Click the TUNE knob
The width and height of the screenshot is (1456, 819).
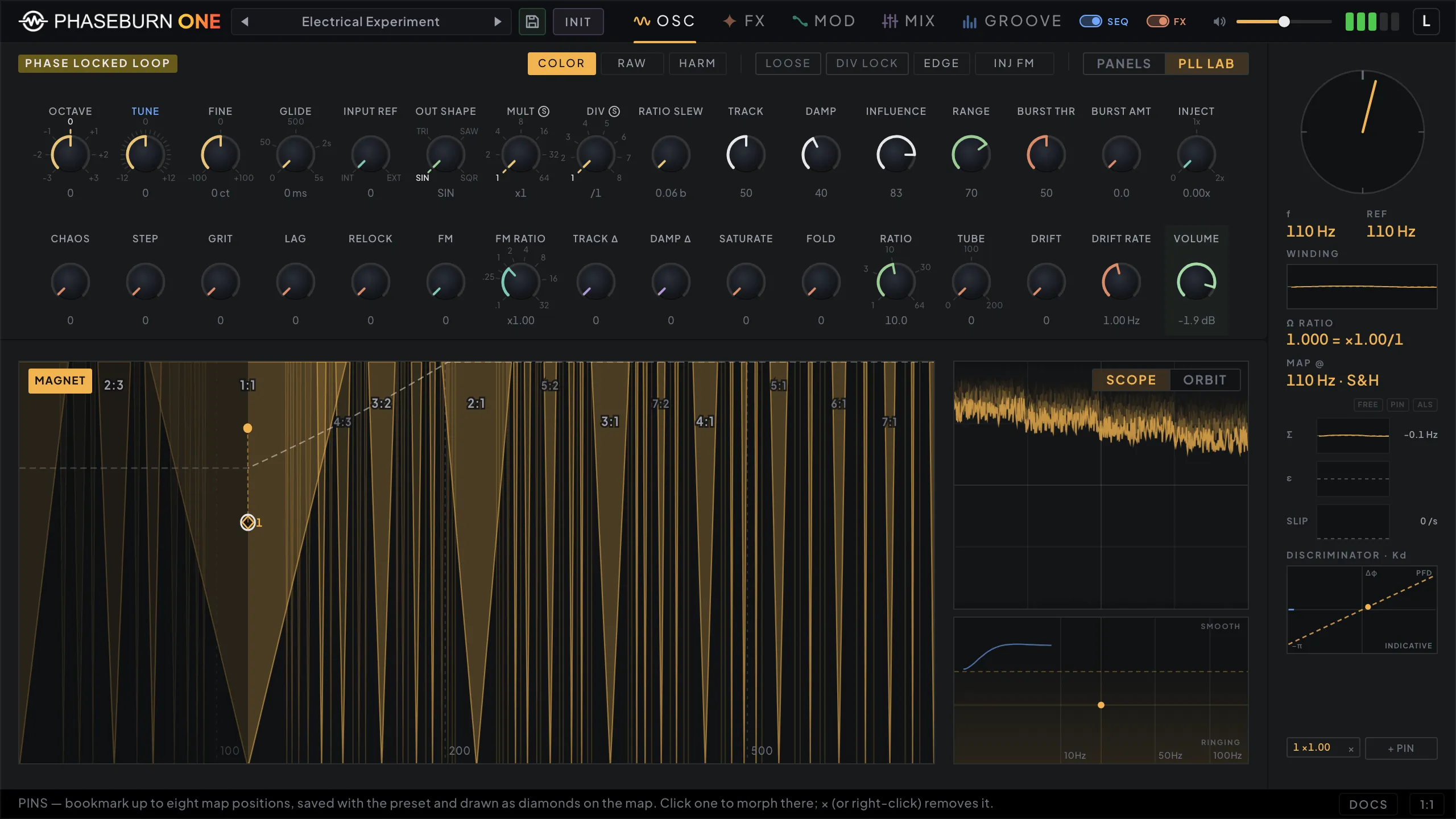(x=146, y=154)
